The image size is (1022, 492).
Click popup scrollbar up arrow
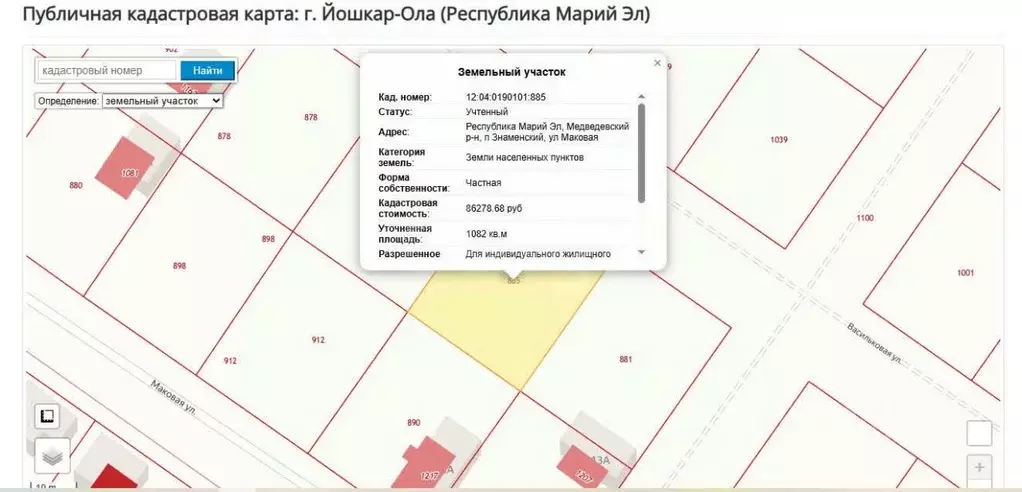(x=641, y=97)
